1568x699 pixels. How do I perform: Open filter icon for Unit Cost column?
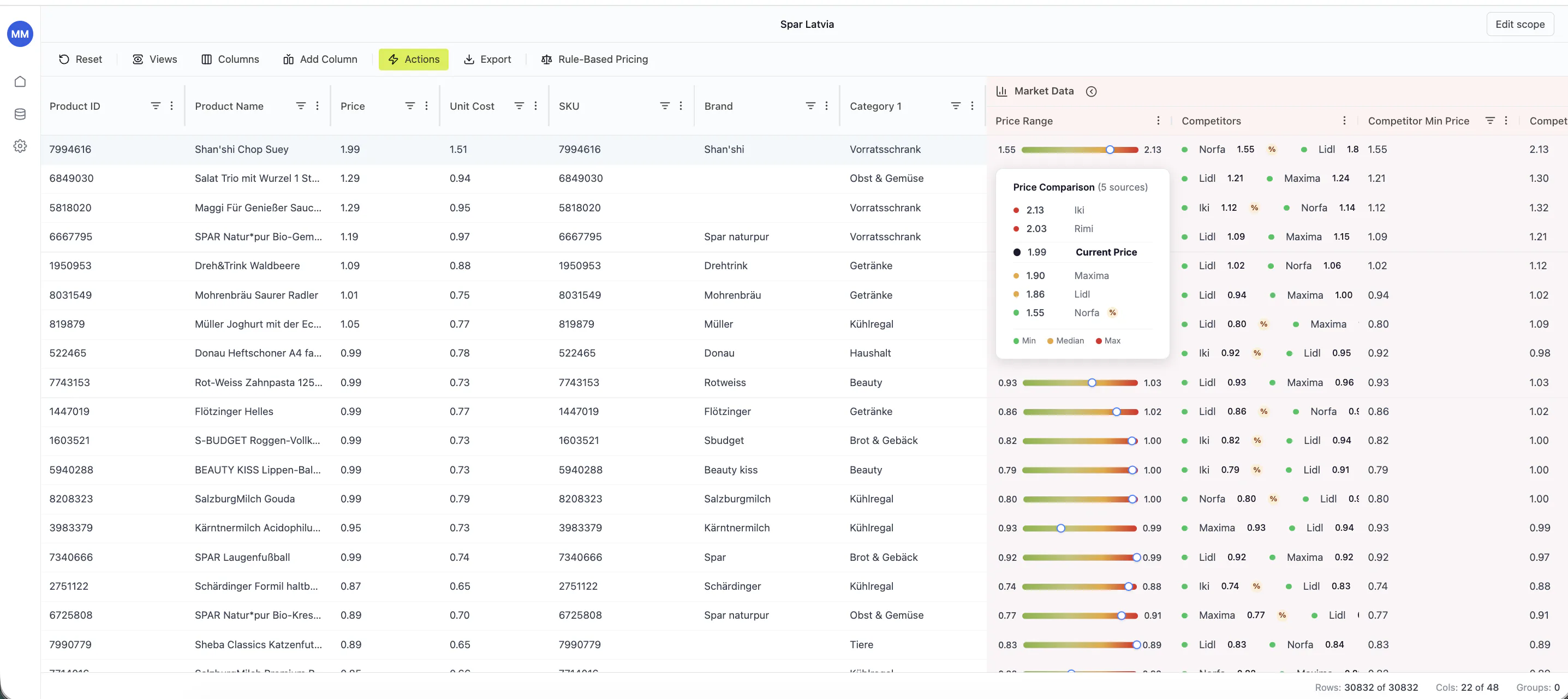pyautogui.click(x=519, y=106)
